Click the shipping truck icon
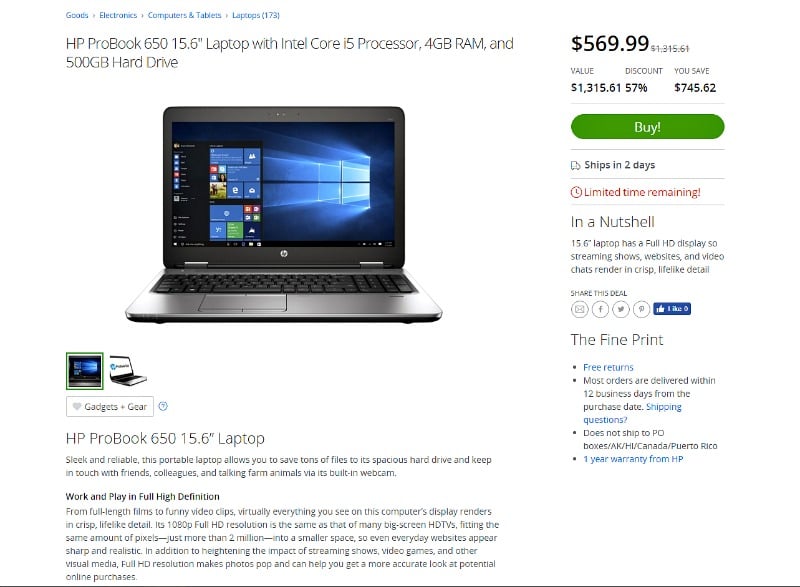This screenshot has height=587, width=800. tap(576, 165)
